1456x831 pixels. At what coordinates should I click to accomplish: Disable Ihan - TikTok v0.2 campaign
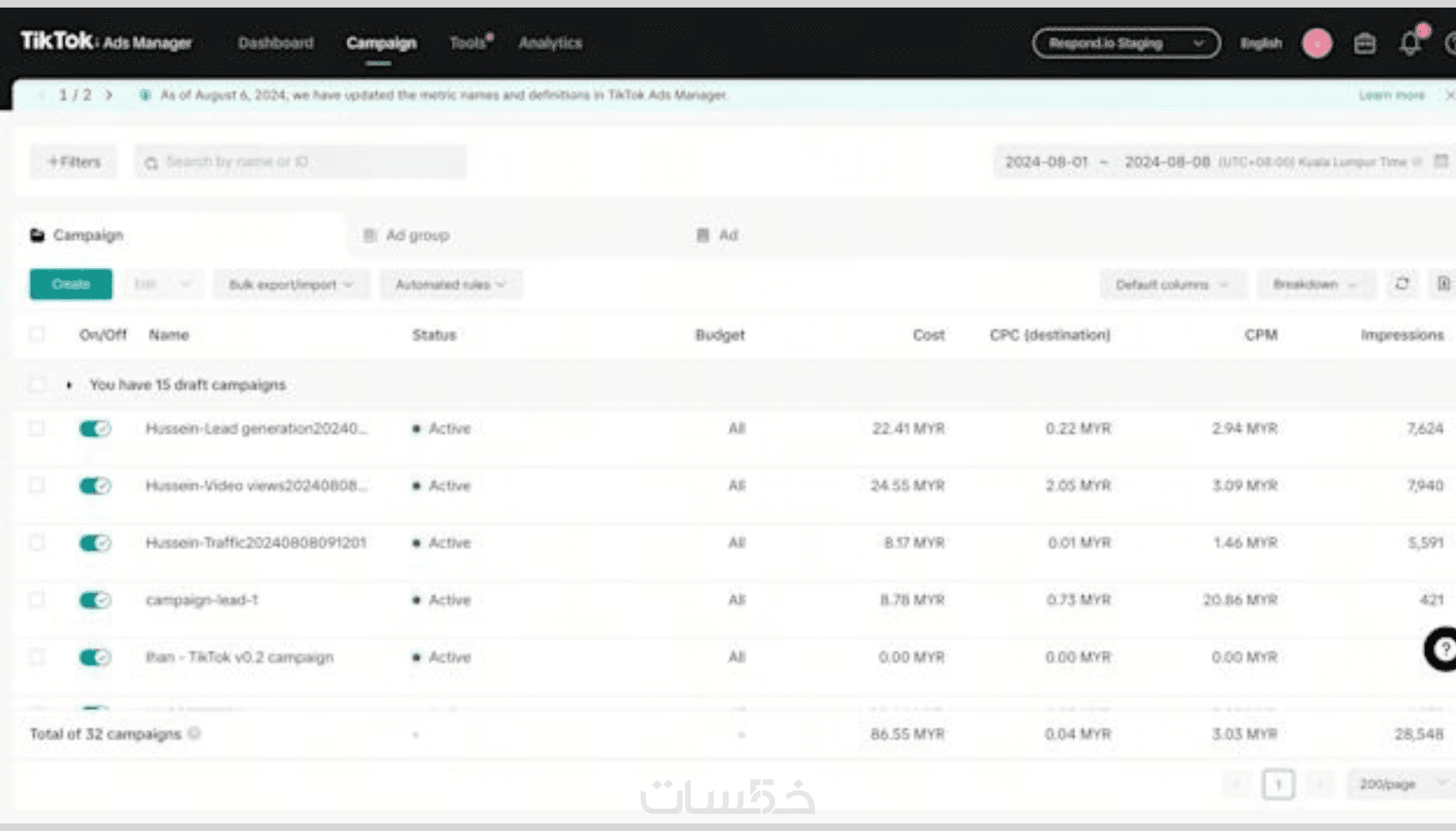point(95,657)
